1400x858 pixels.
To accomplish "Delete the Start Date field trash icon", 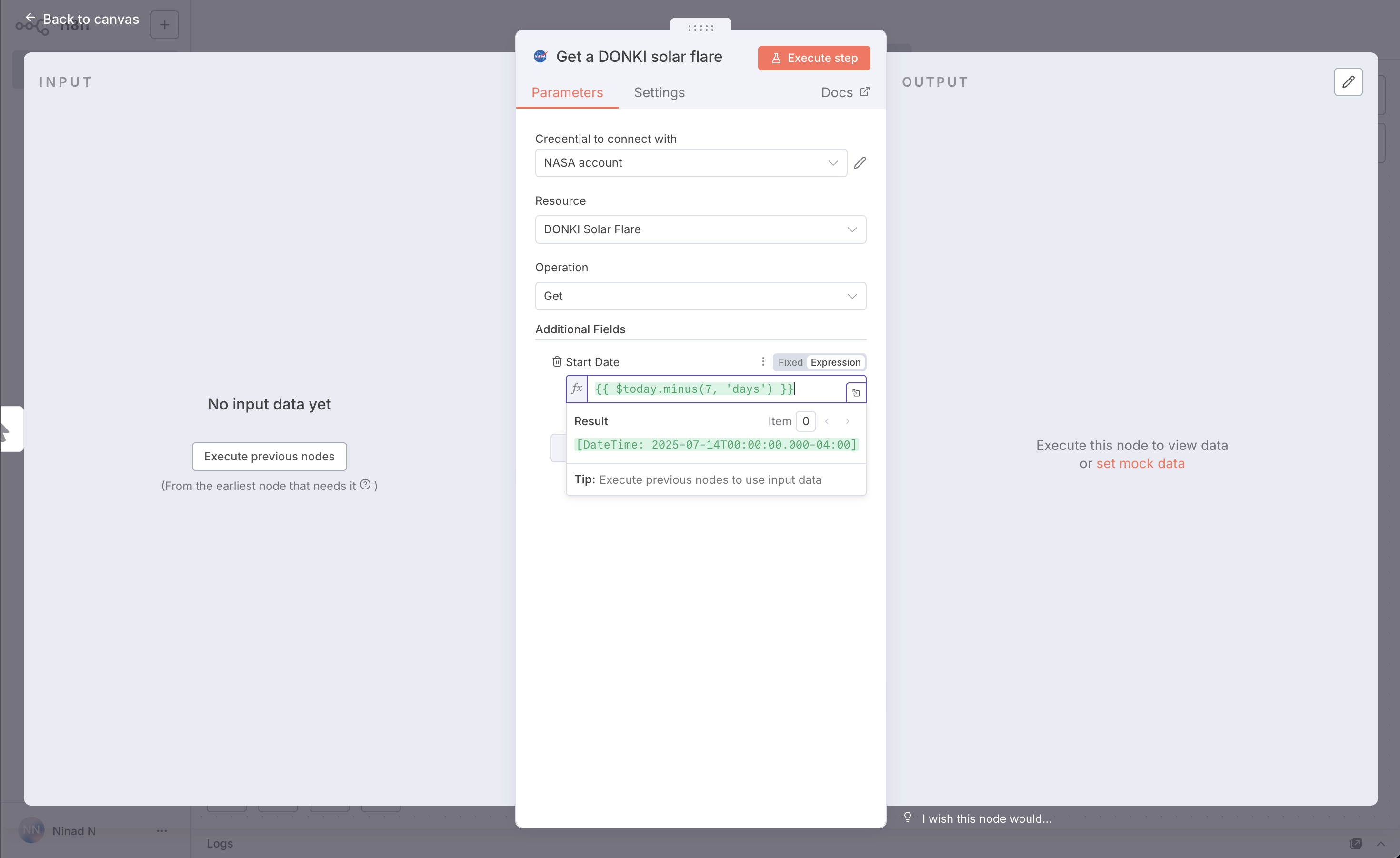I will pyautogui.click(x=557, y=362).
